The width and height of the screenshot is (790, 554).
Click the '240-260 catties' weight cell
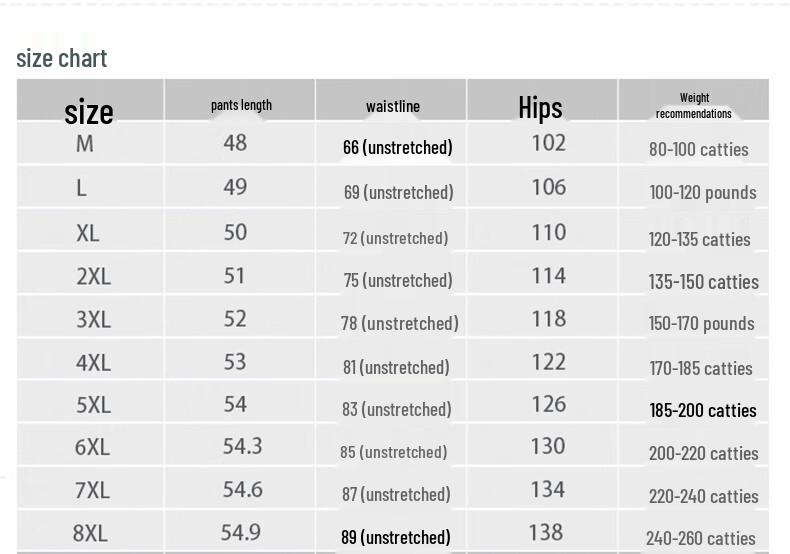coord(701,538)
